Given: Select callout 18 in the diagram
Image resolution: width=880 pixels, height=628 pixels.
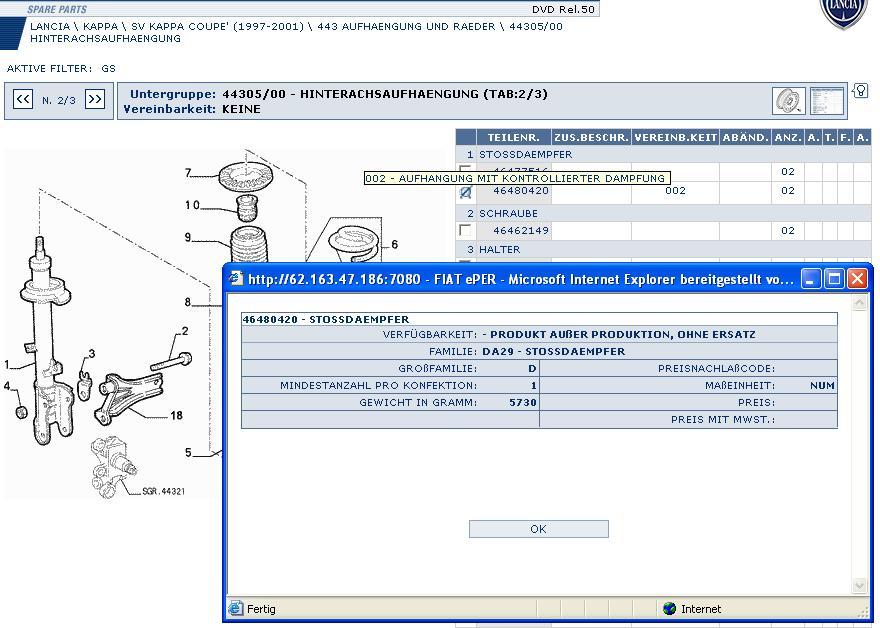Looking at the screenshot, I should [176, 415].
